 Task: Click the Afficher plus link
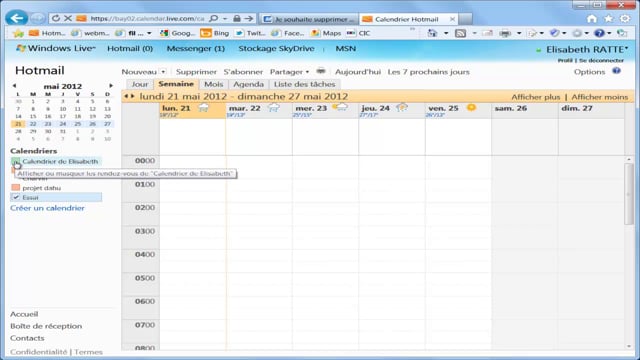(536, 97)
